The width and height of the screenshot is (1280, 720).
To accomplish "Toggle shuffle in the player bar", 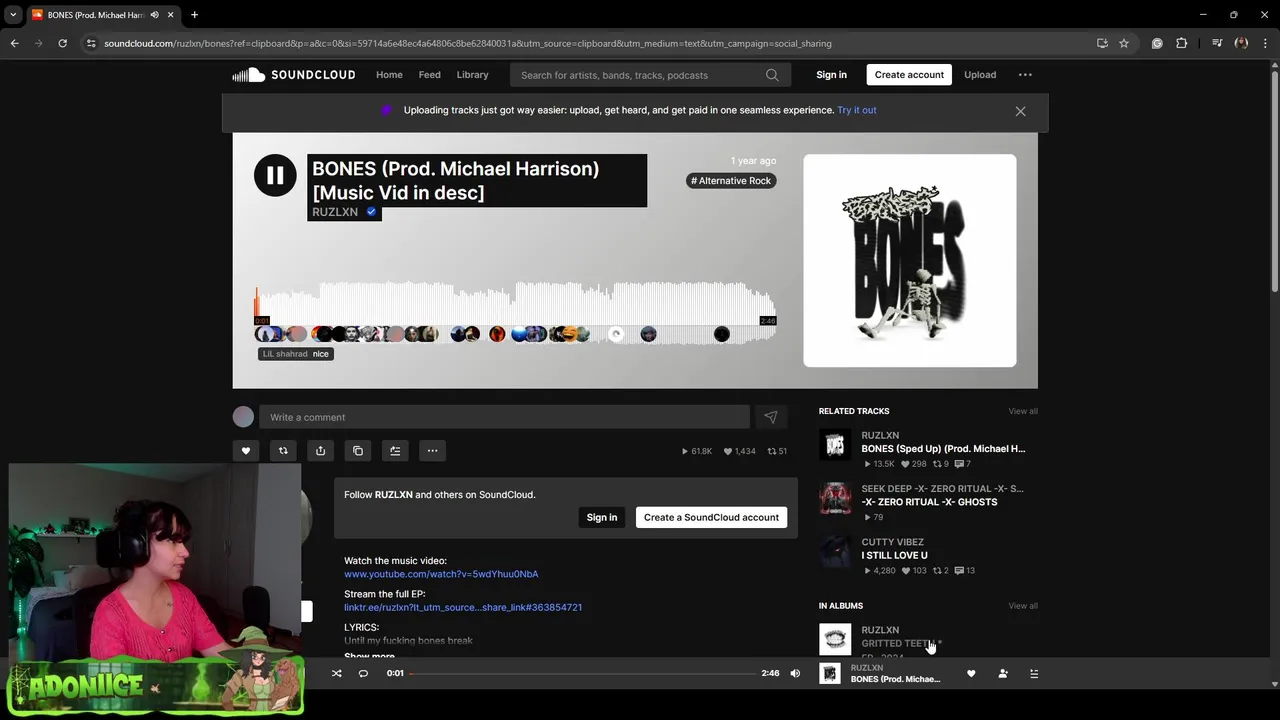I will pyautogui.click(x=337, y=674).
